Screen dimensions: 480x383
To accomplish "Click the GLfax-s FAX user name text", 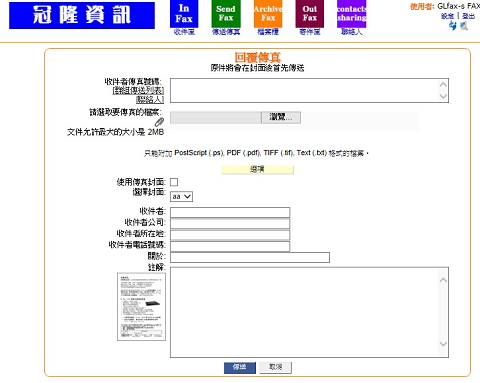I will (458, 6).
